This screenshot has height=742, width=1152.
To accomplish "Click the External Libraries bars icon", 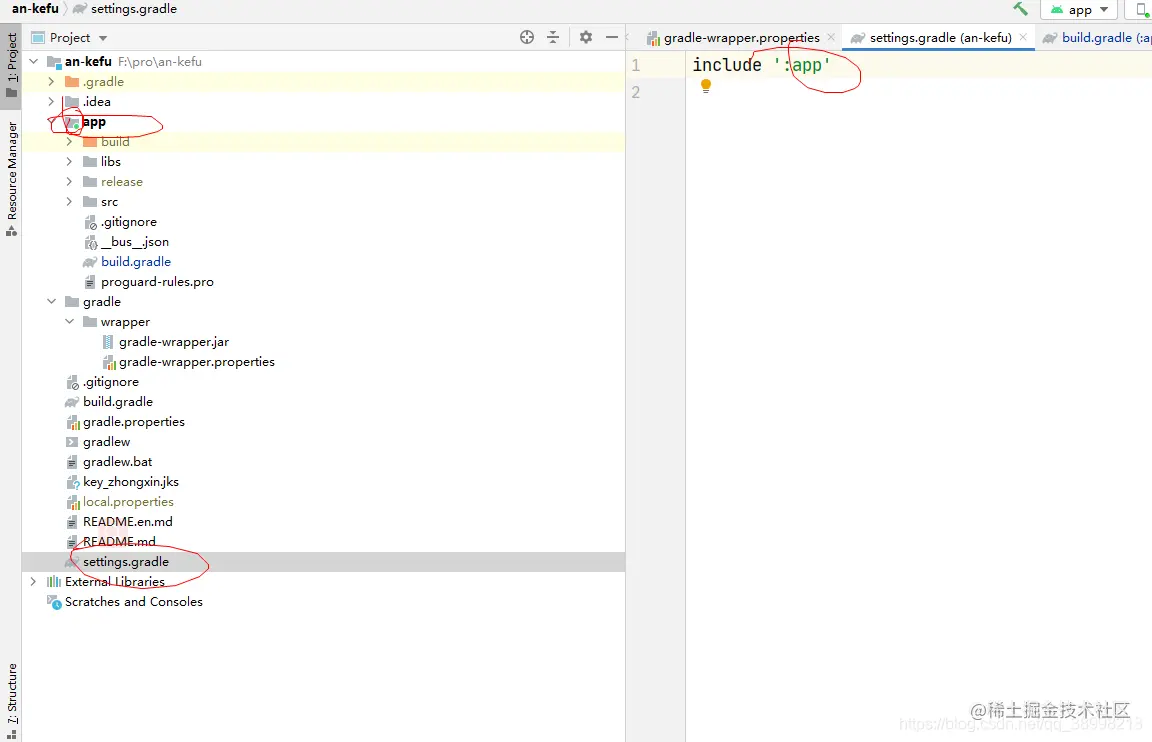I will (54, 582).
